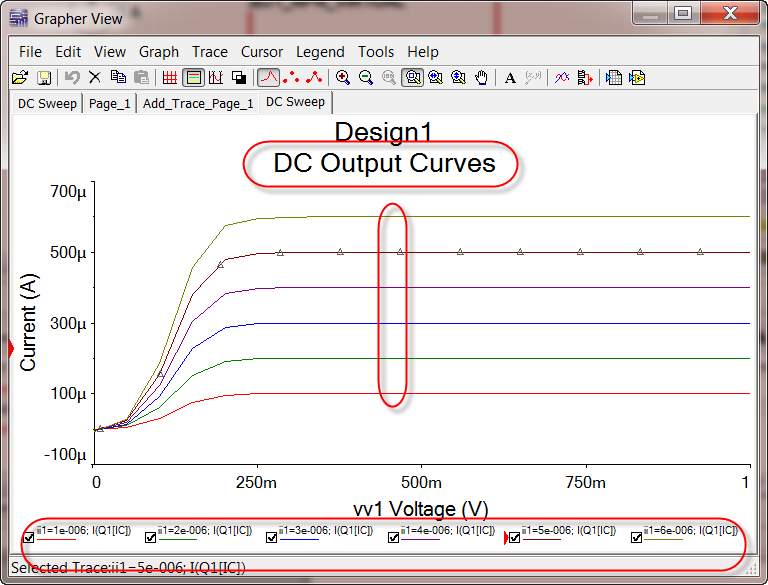Click the Current (A) axis label
This screenshot has width=768, height=585.
point(28,322)
